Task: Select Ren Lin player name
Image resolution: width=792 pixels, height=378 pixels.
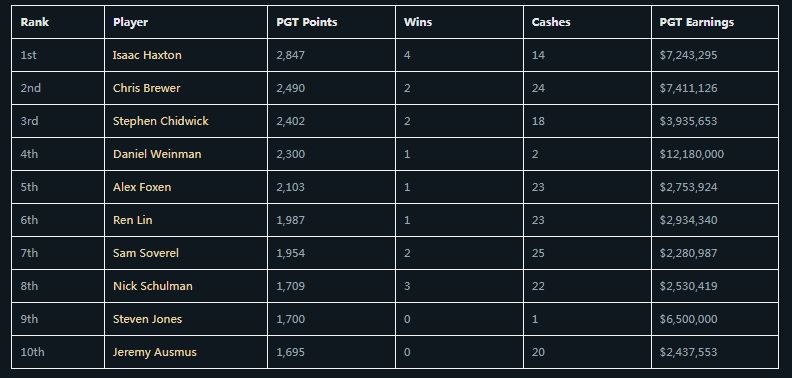Action: 132,220
